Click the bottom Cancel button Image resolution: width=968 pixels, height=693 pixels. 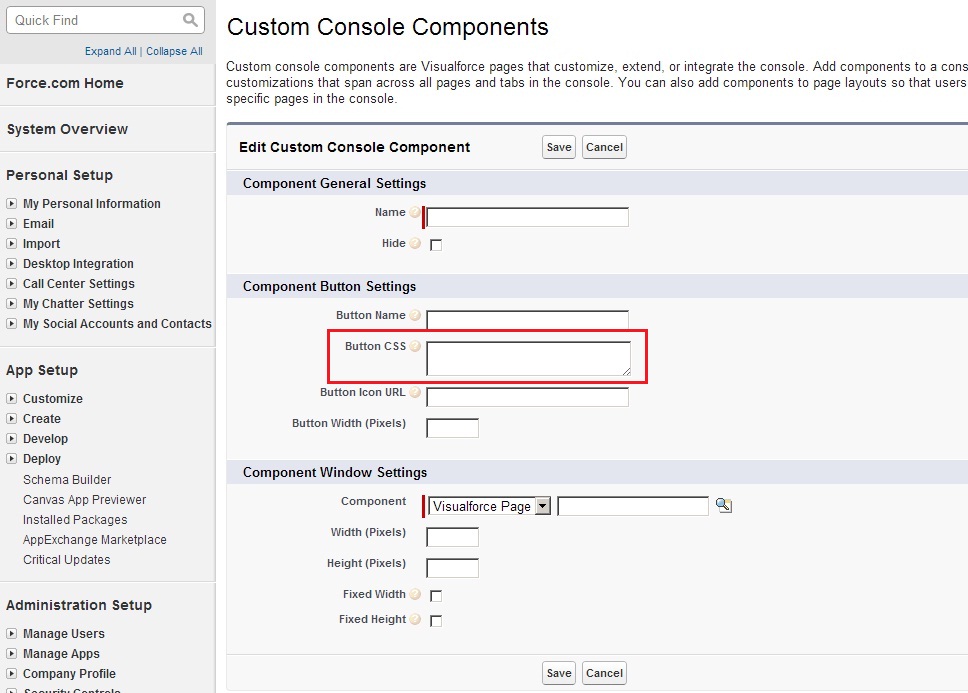click(604, 673)
